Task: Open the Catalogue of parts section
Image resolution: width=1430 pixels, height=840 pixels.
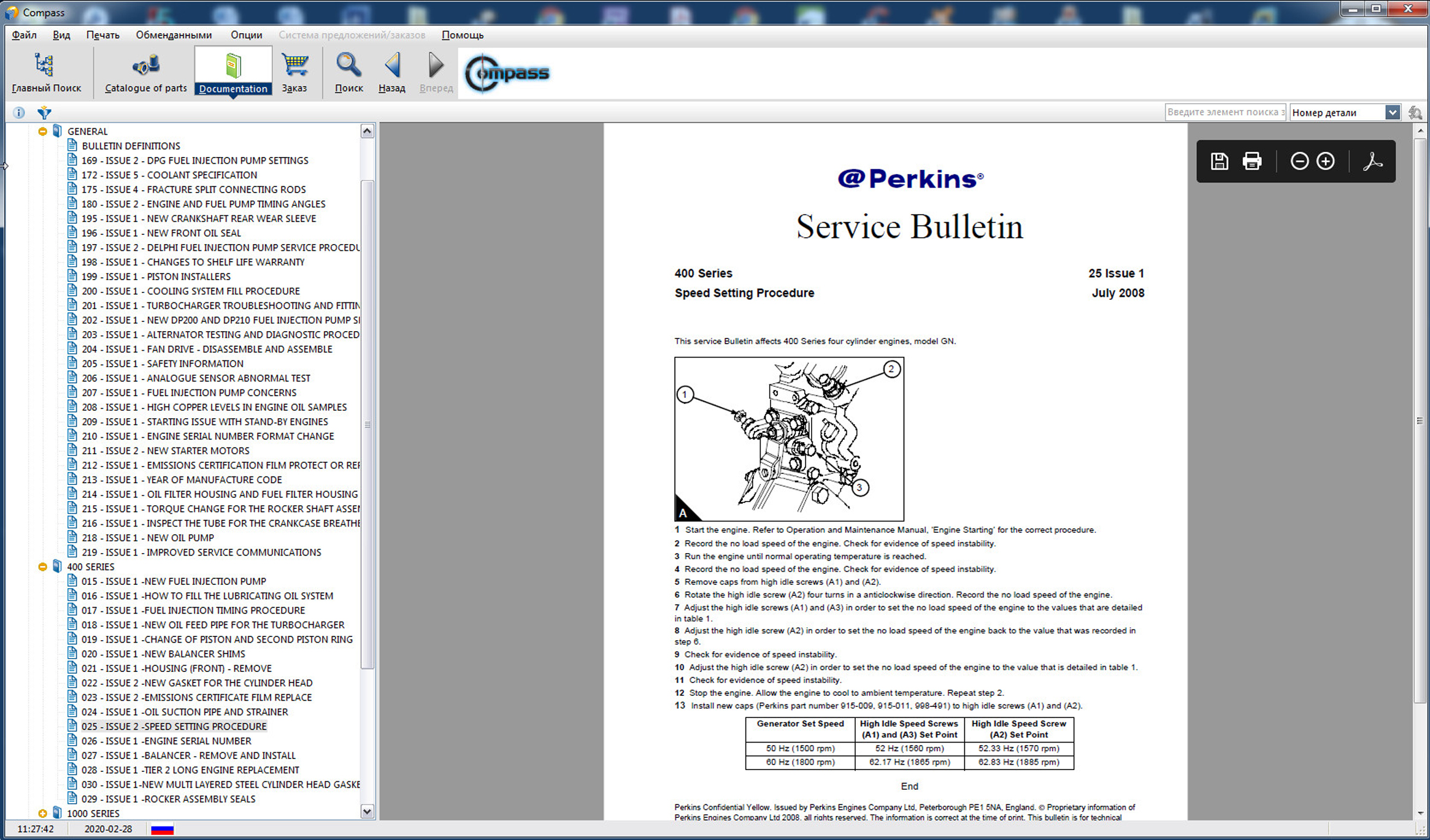Action: point(145,72)
